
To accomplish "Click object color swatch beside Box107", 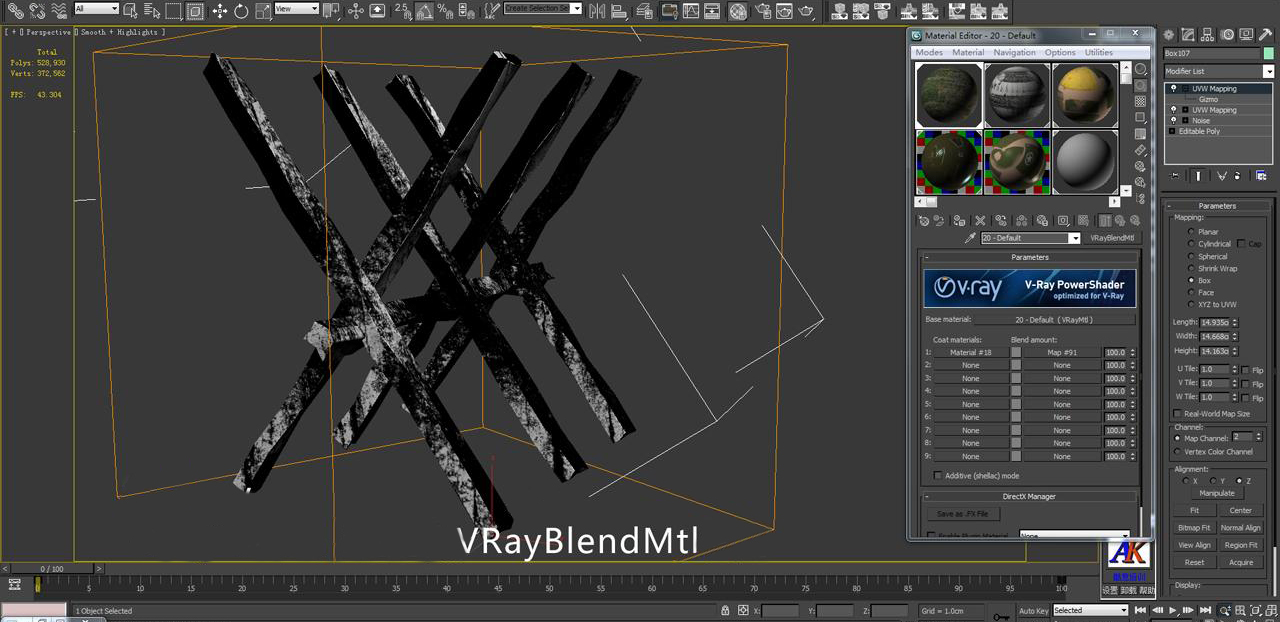I will [1269, 53].
